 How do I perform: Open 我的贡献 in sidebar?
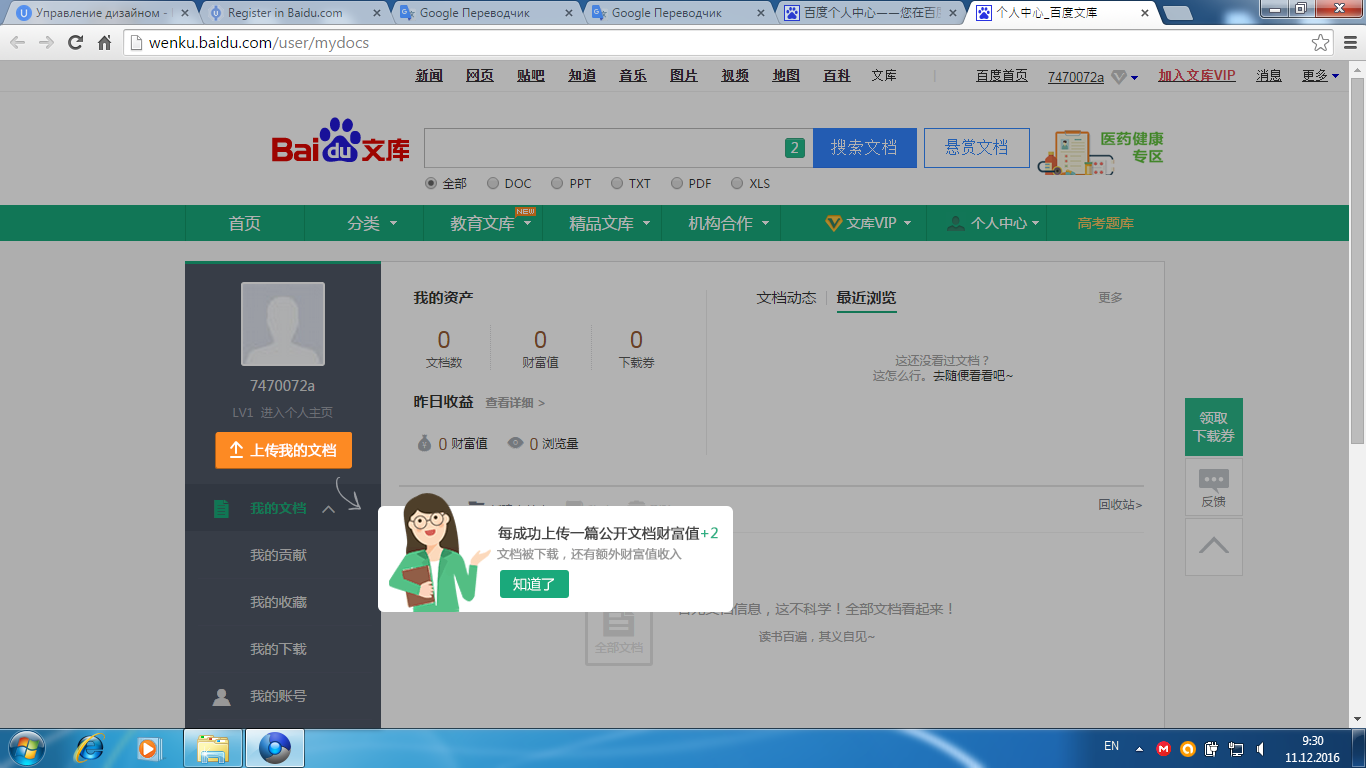278,555
